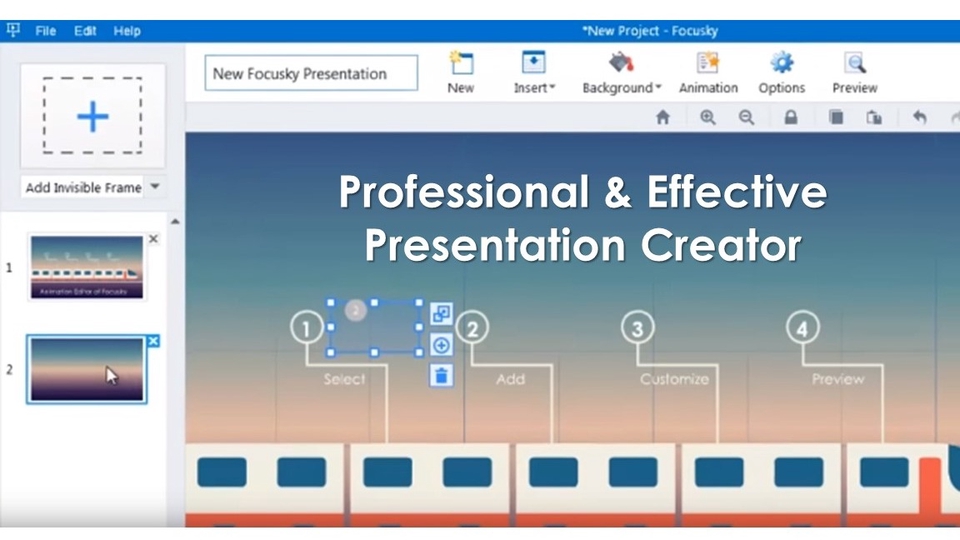
Task: Delete slide 2 with its blue X button
Action: click(x=153, y=341)
